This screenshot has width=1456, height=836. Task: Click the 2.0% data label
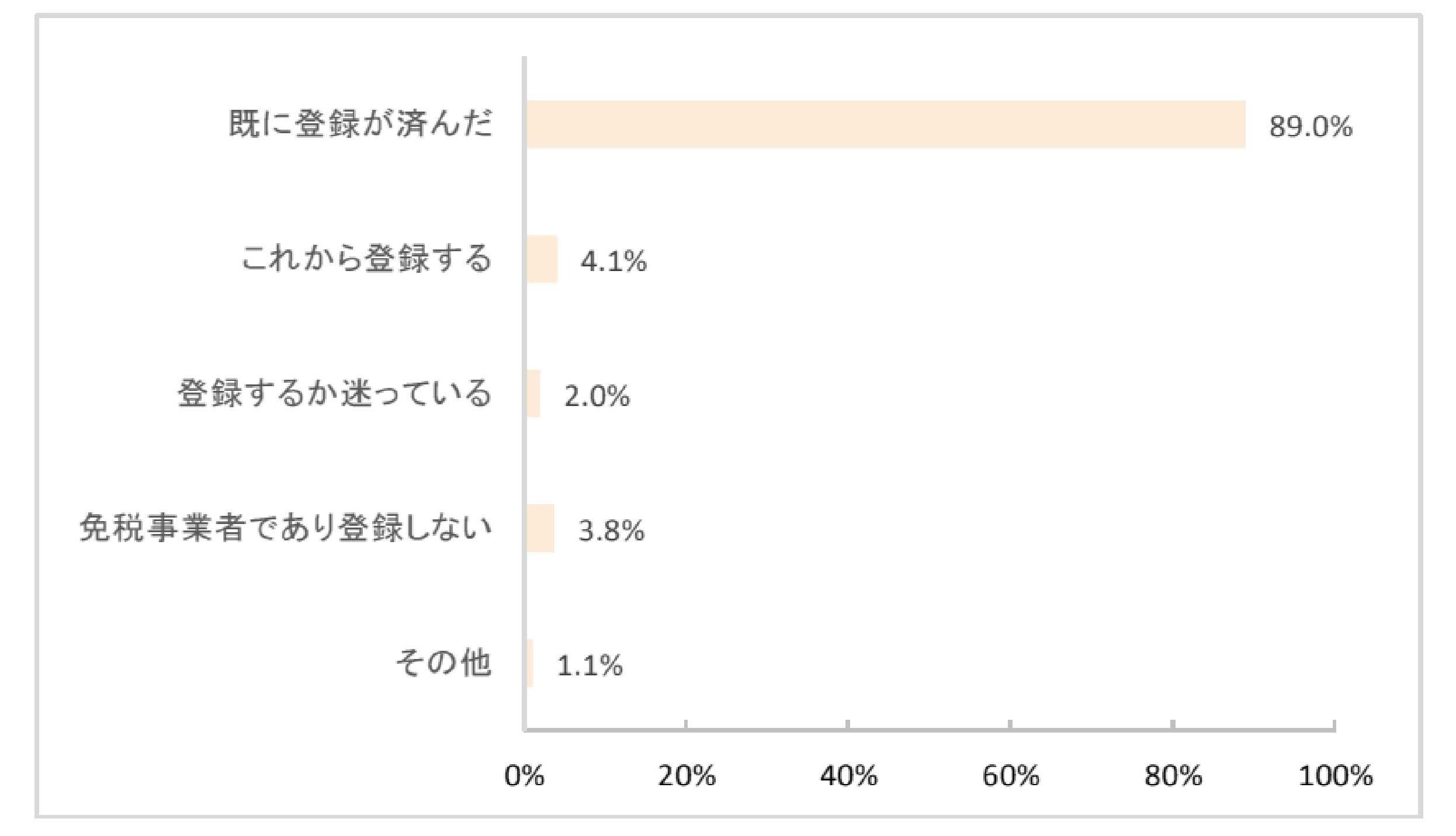597,396
